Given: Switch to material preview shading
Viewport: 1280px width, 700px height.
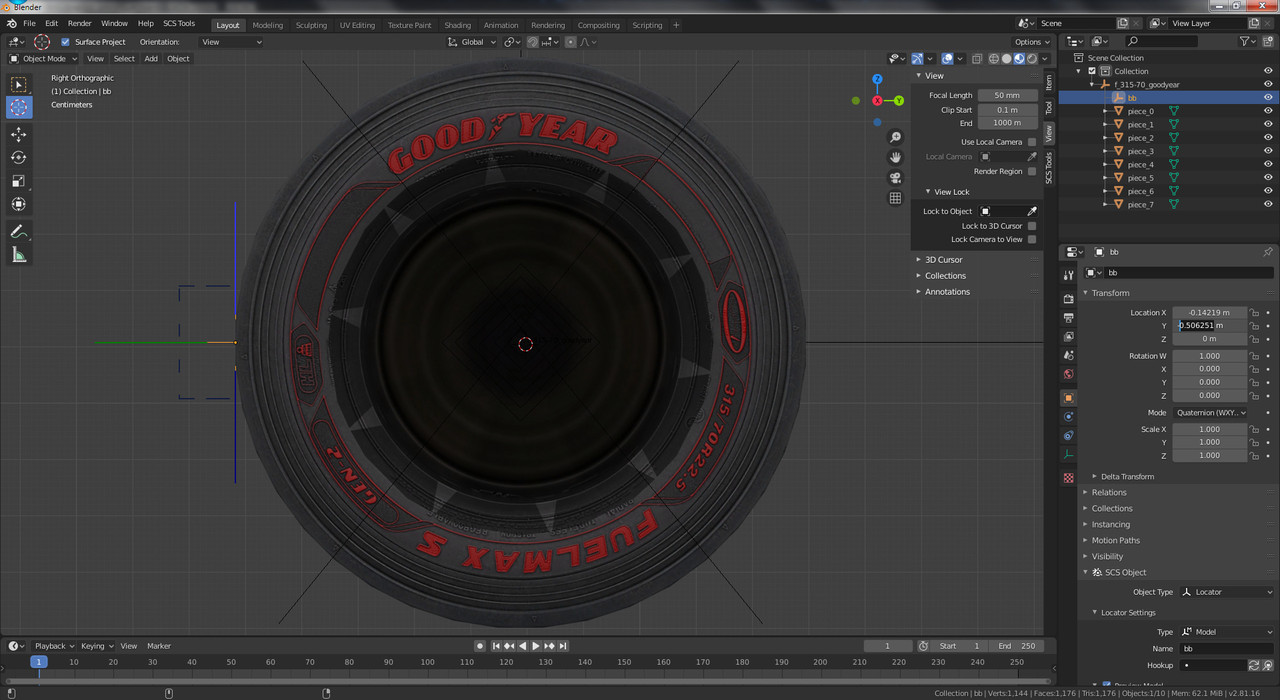Looking at the screenshot, I should click(x=1019, y=59).
